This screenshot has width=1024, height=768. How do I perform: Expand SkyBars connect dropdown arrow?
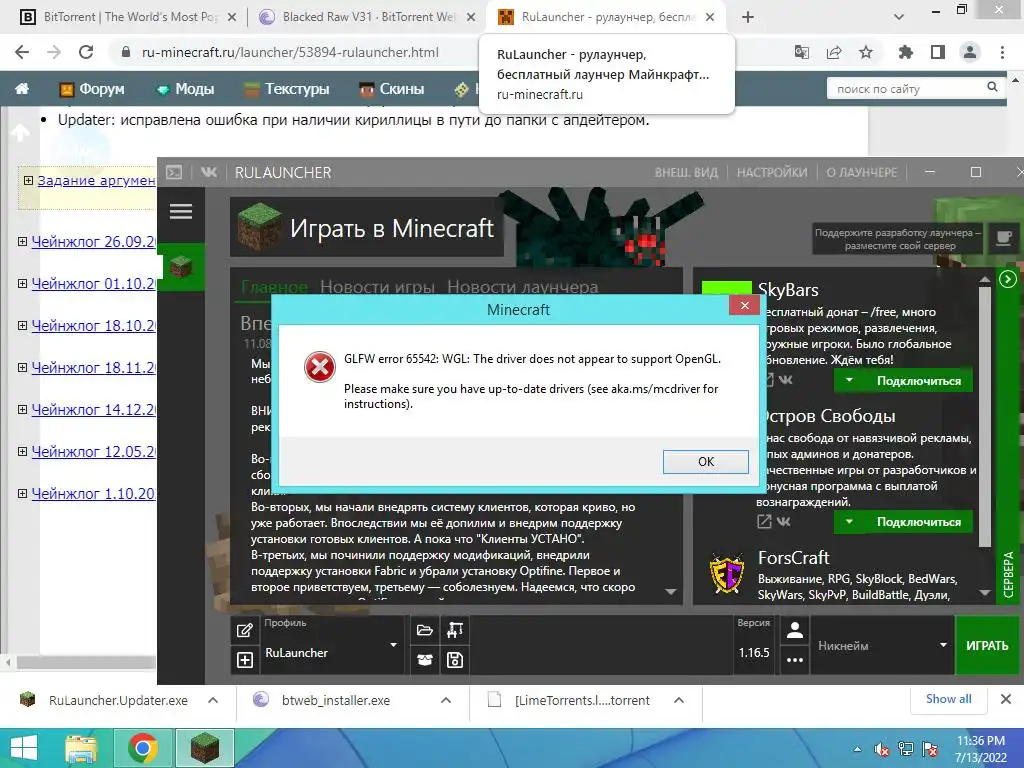tap(849, 380)
